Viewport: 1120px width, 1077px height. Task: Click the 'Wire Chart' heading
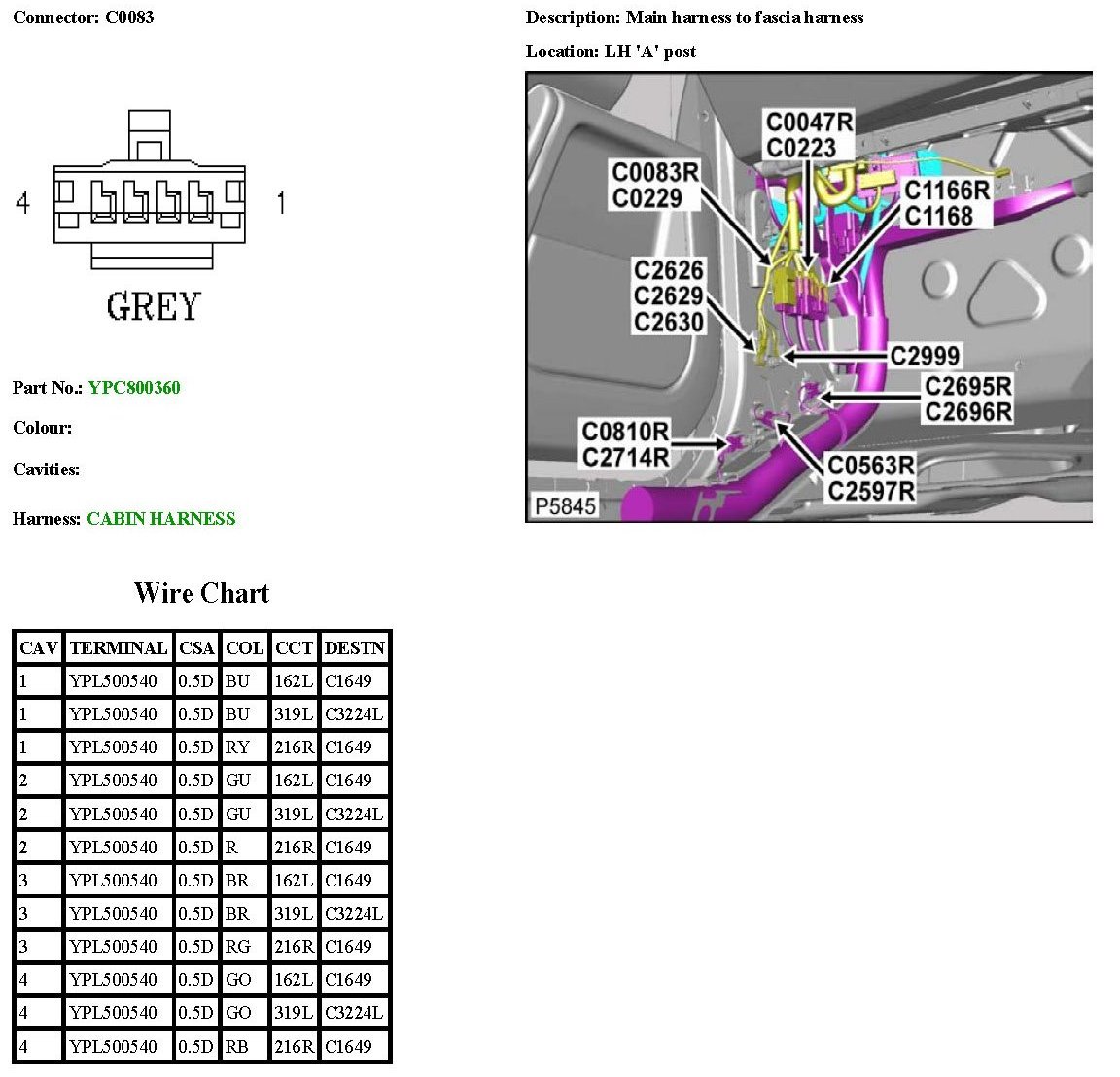click(x=201, y=593)
